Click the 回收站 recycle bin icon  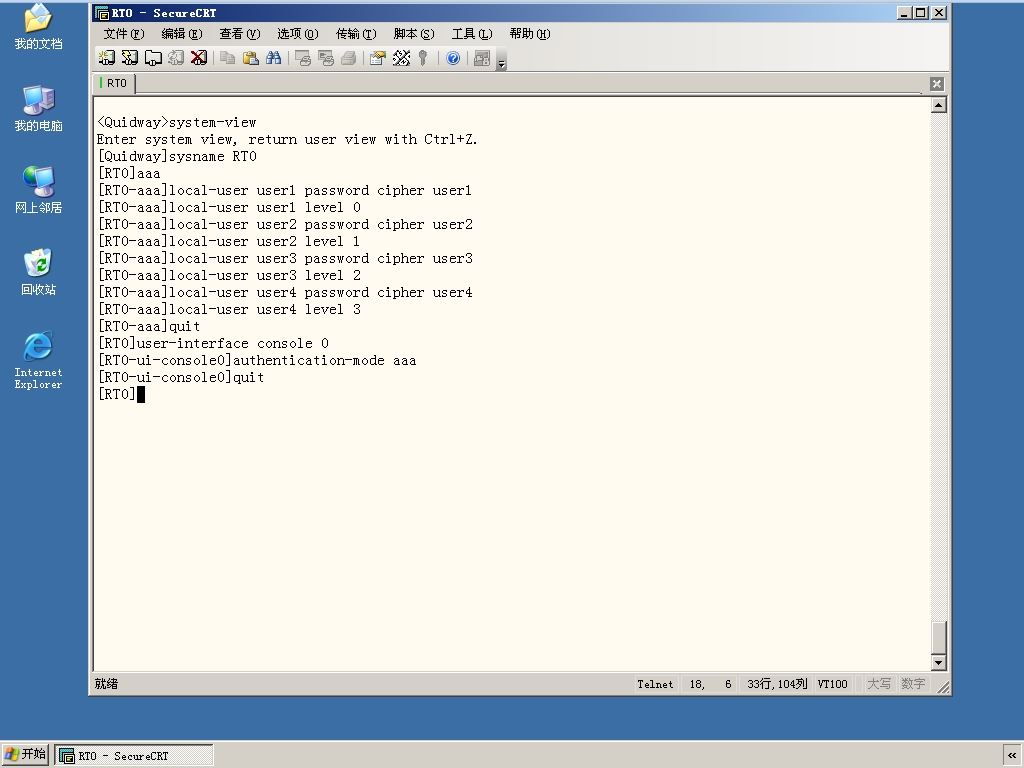tap(39, 272)
